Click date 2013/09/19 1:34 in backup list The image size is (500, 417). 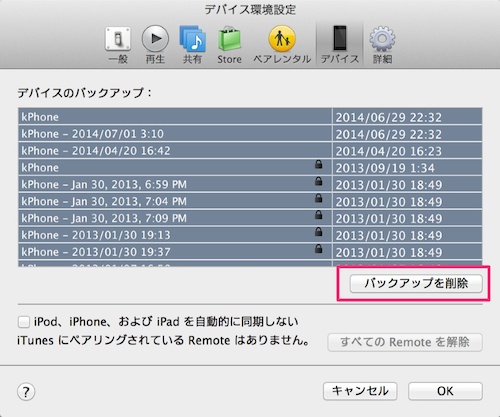click(x=385, y=168)
